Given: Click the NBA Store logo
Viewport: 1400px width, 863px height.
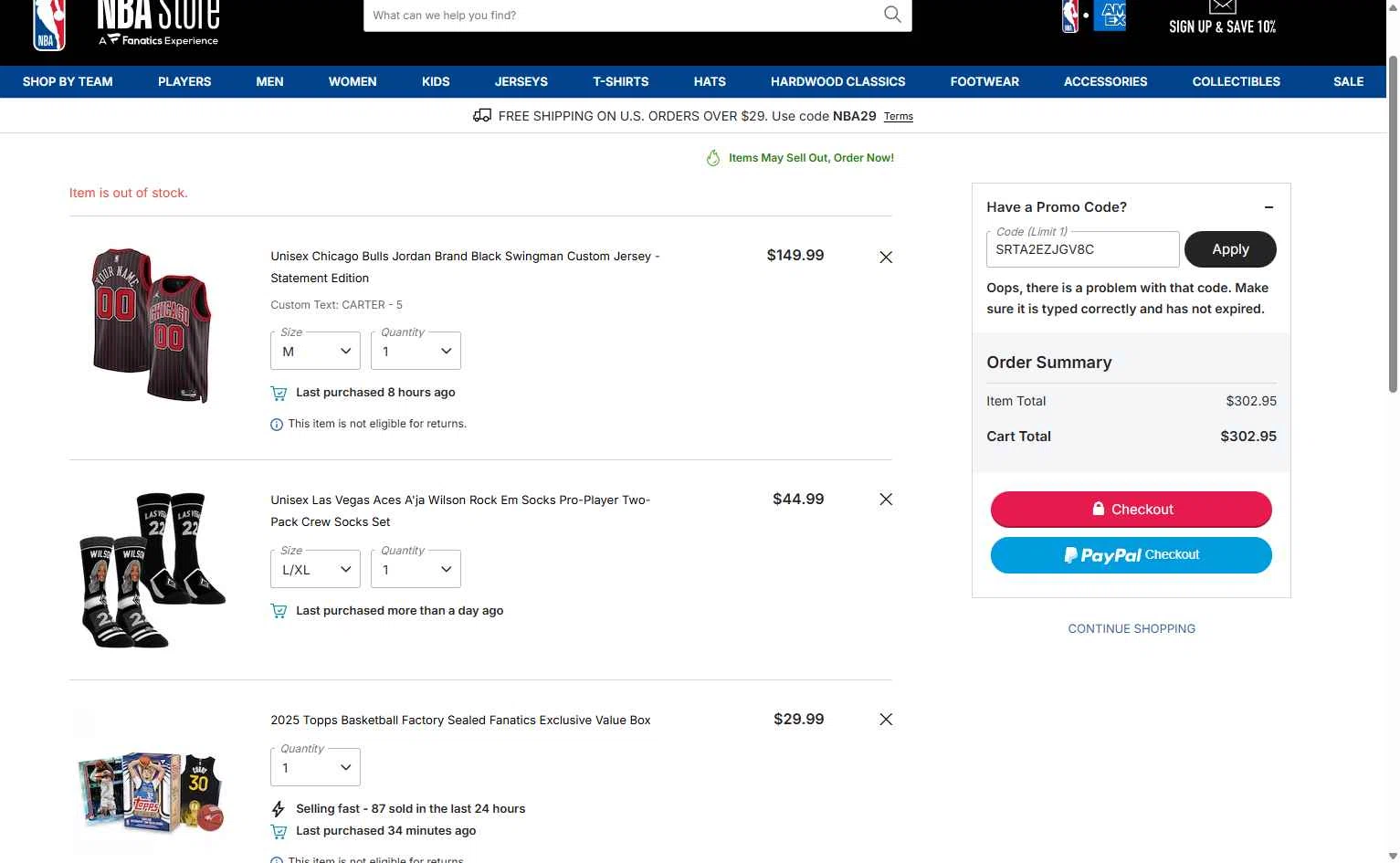Looking at the screenshot, I should tap(126, 25).
